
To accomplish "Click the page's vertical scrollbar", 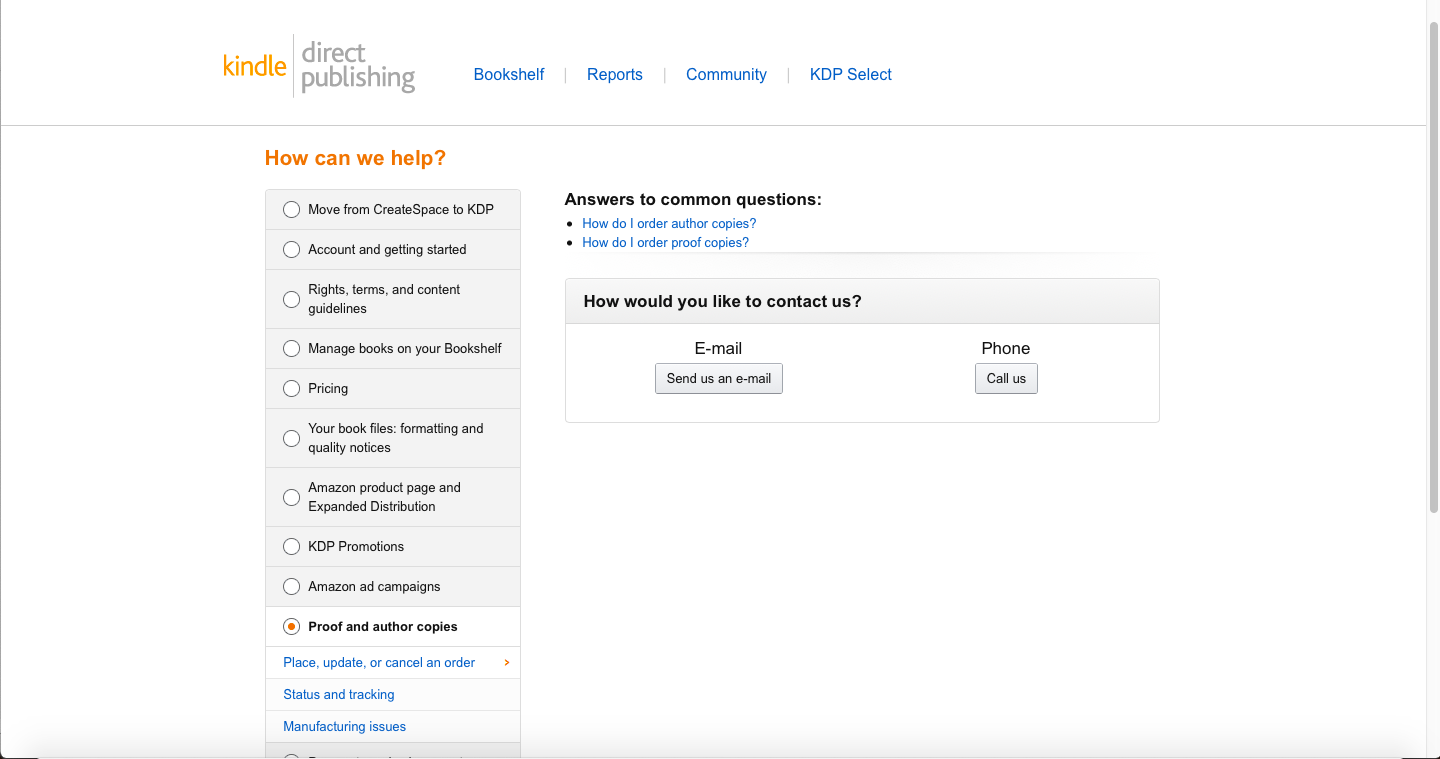I will pos(1433,270).
